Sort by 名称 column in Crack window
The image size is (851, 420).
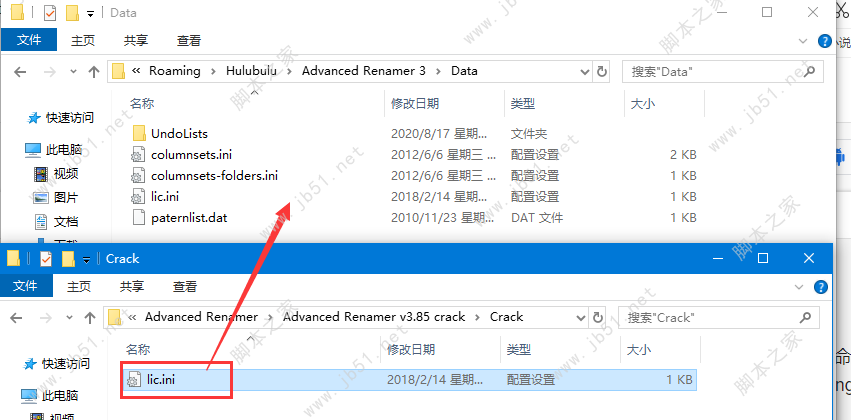[138, 349]
